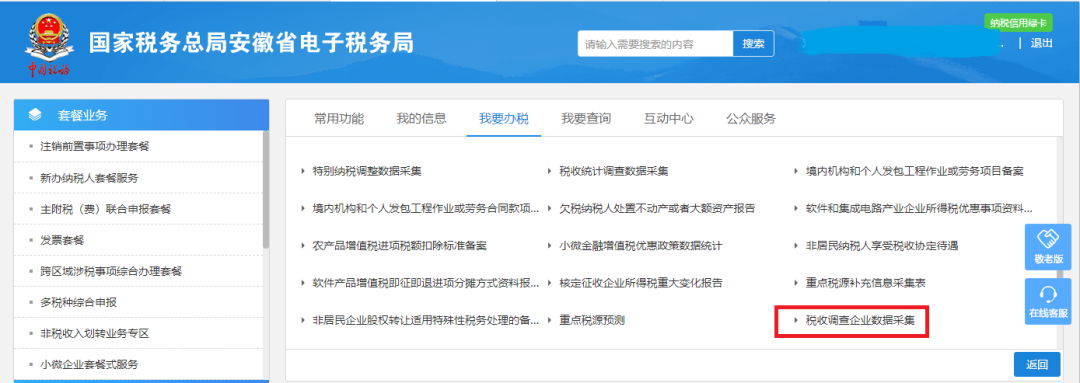Open 境内机构和个人发包工程作业或劳务合同款项 link
This screenshot has width=1080, height=383.
click(x=426, y=208)
